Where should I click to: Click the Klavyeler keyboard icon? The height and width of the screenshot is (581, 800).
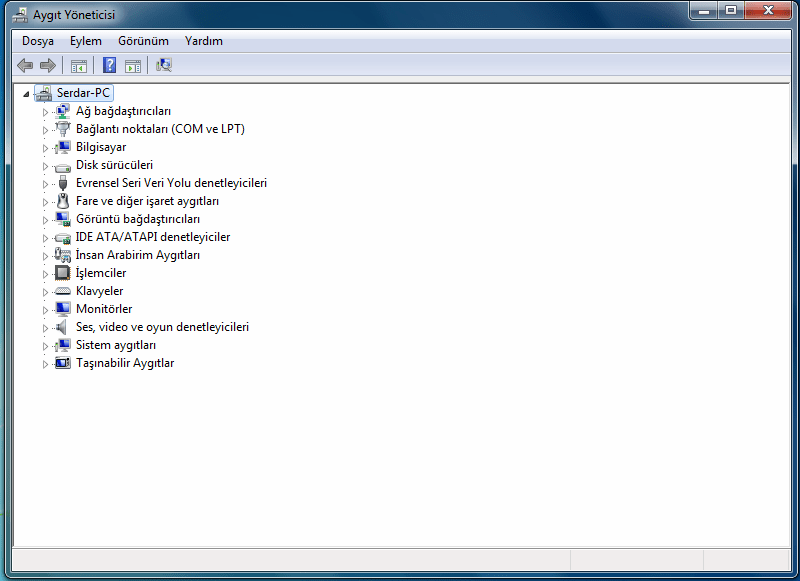point(63,291)
